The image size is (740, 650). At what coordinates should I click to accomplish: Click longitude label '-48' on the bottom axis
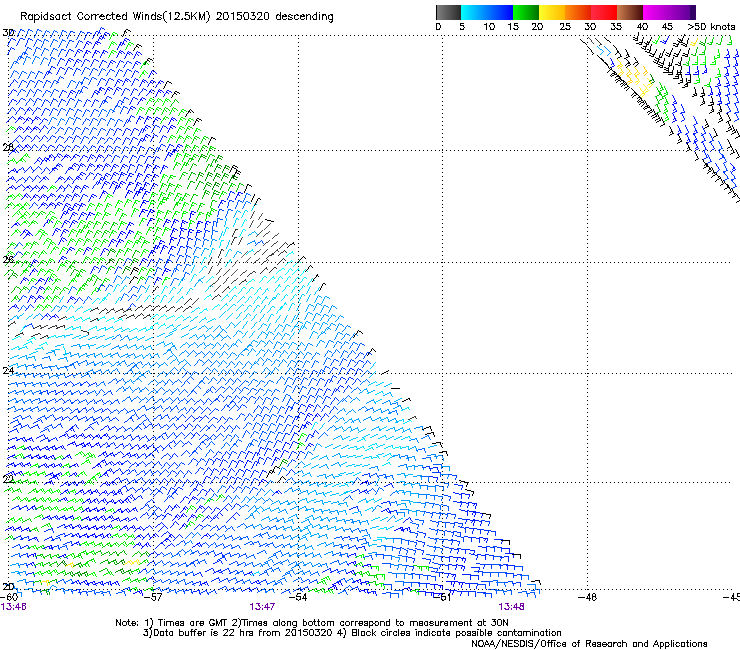click(x=588, y=597)
